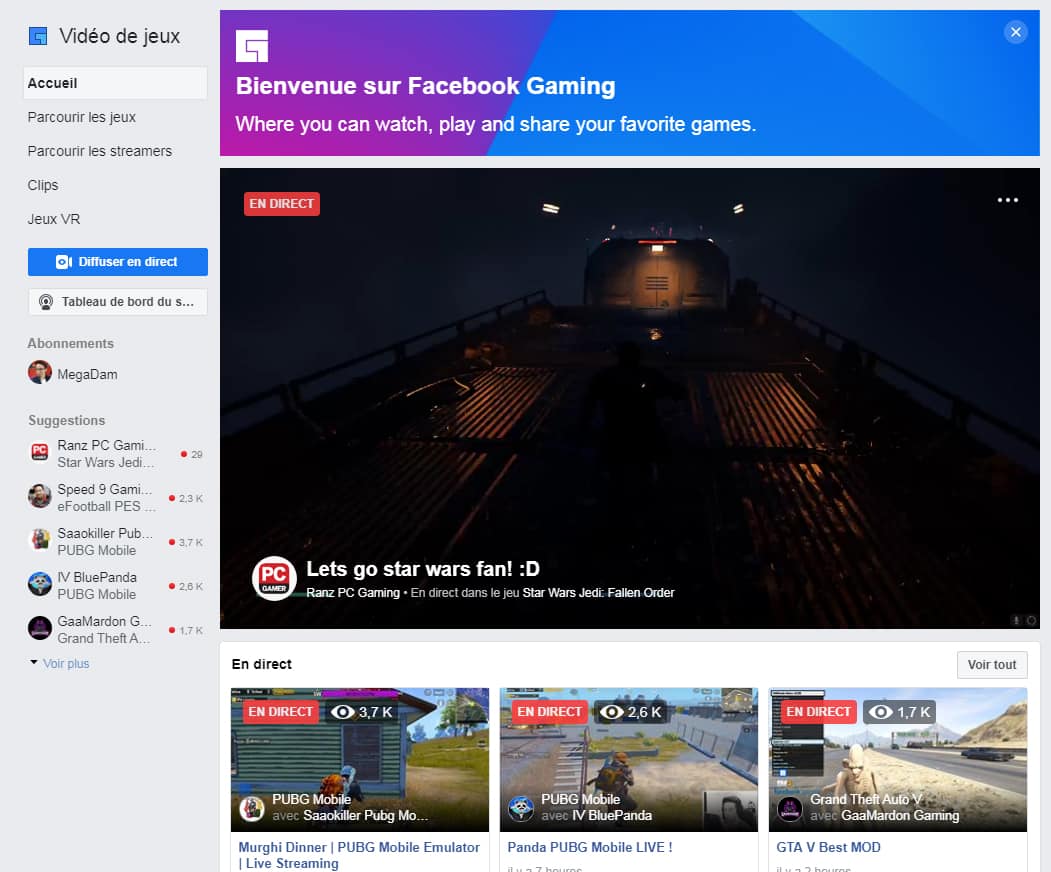Open the PUBG Mobile Saaokiller stream thumbnail

tap(360, 759)
